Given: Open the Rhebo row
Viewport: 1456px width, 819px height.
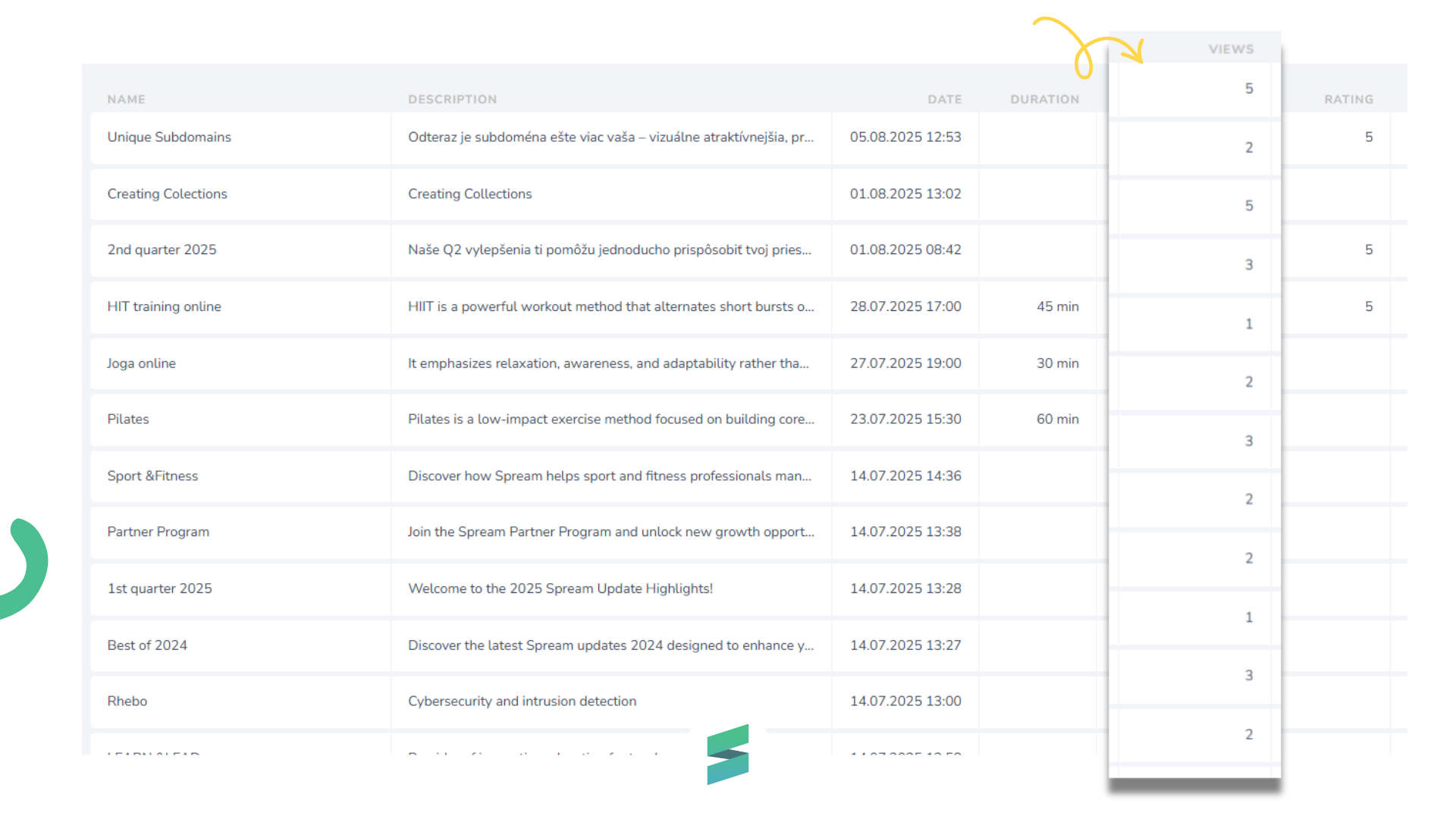Looking at the screenshot, I should pos(127,701).
